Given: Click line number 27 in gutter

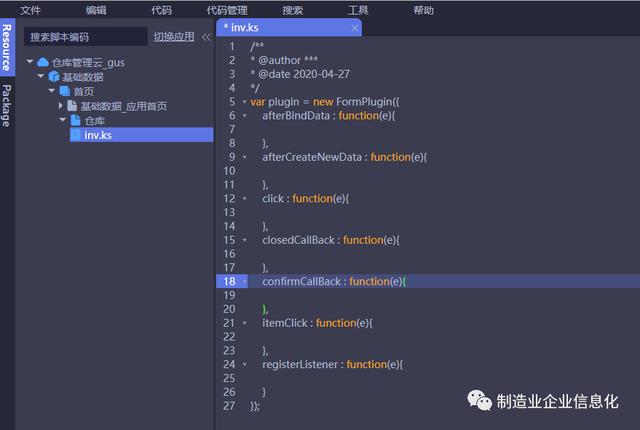Looking at the screenshot, I should click(x=229, y=406).
